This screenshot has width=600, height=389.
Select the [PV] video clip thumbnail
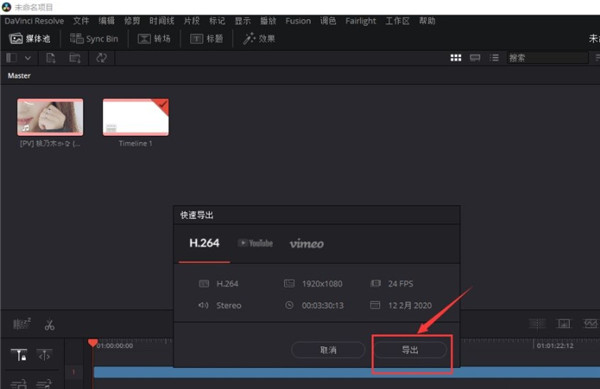point(50,117)
